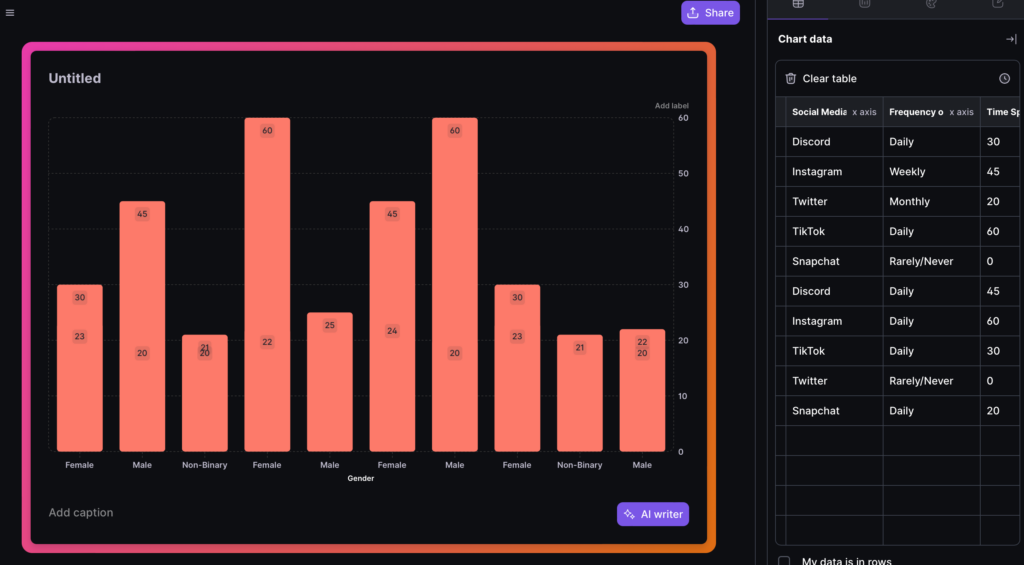
Task: Open the hamburger menu in top-left corner
Action: (x=10, y=13)
